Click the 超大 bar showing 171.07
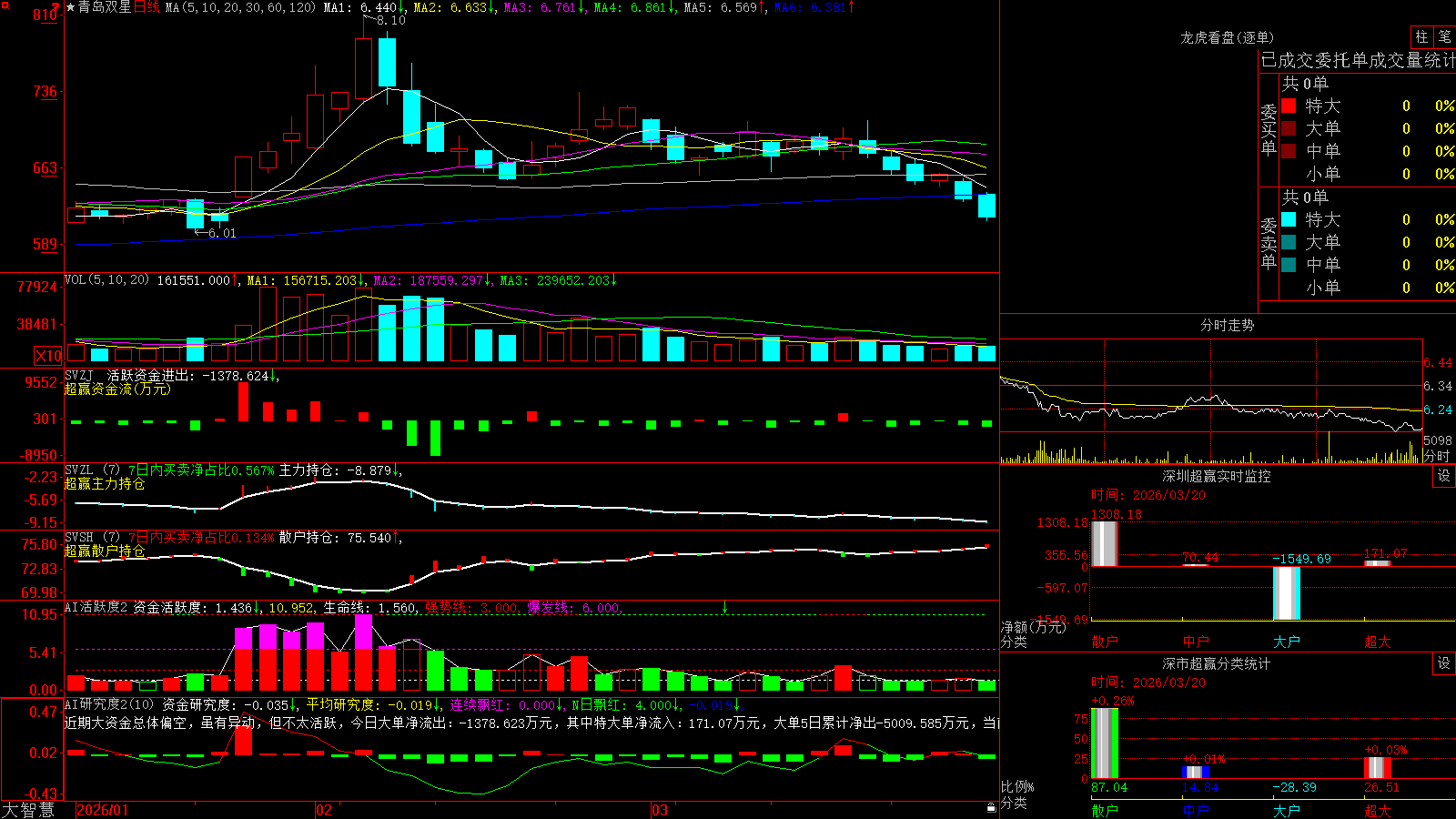Screen dimensions: 1456x819 click(x=1377, y=563)
